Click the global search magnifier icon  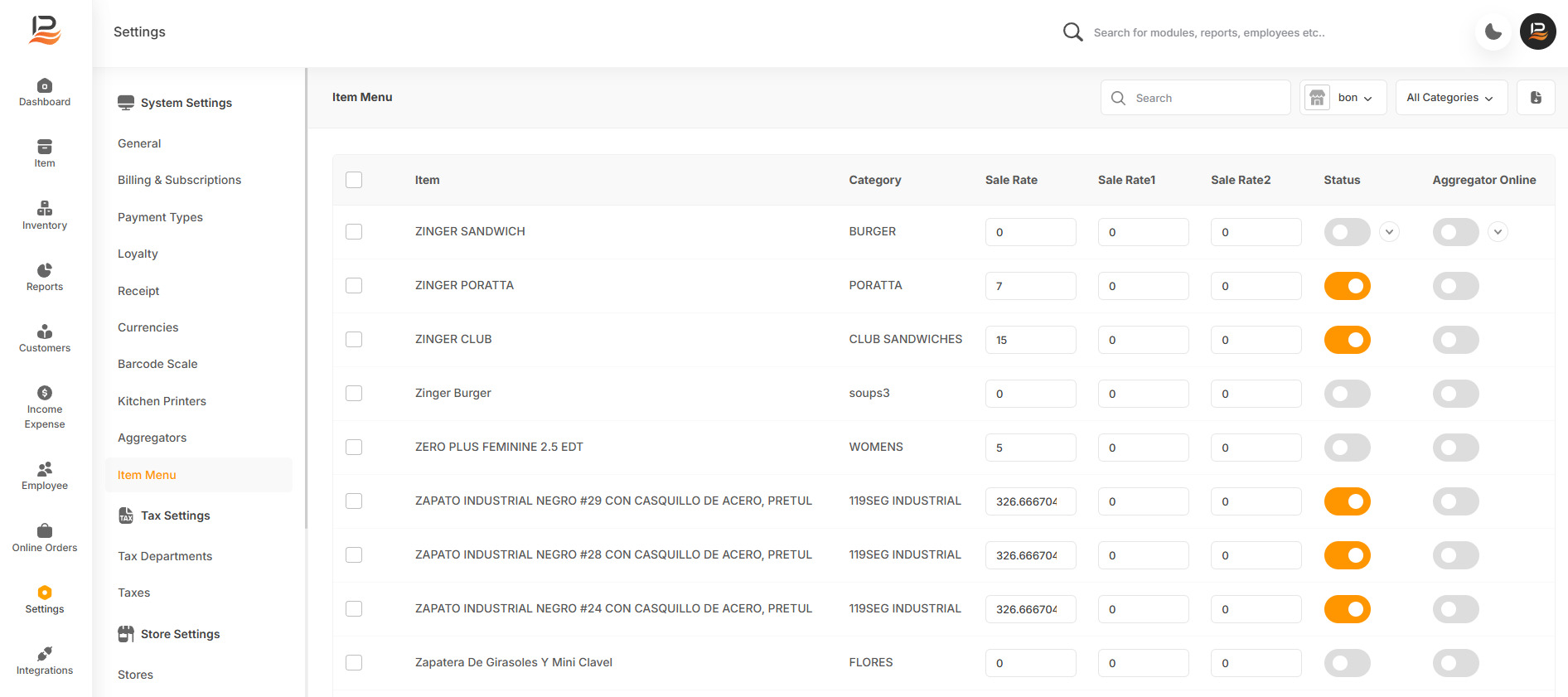pyautogui.click(x=1073, y=32)
